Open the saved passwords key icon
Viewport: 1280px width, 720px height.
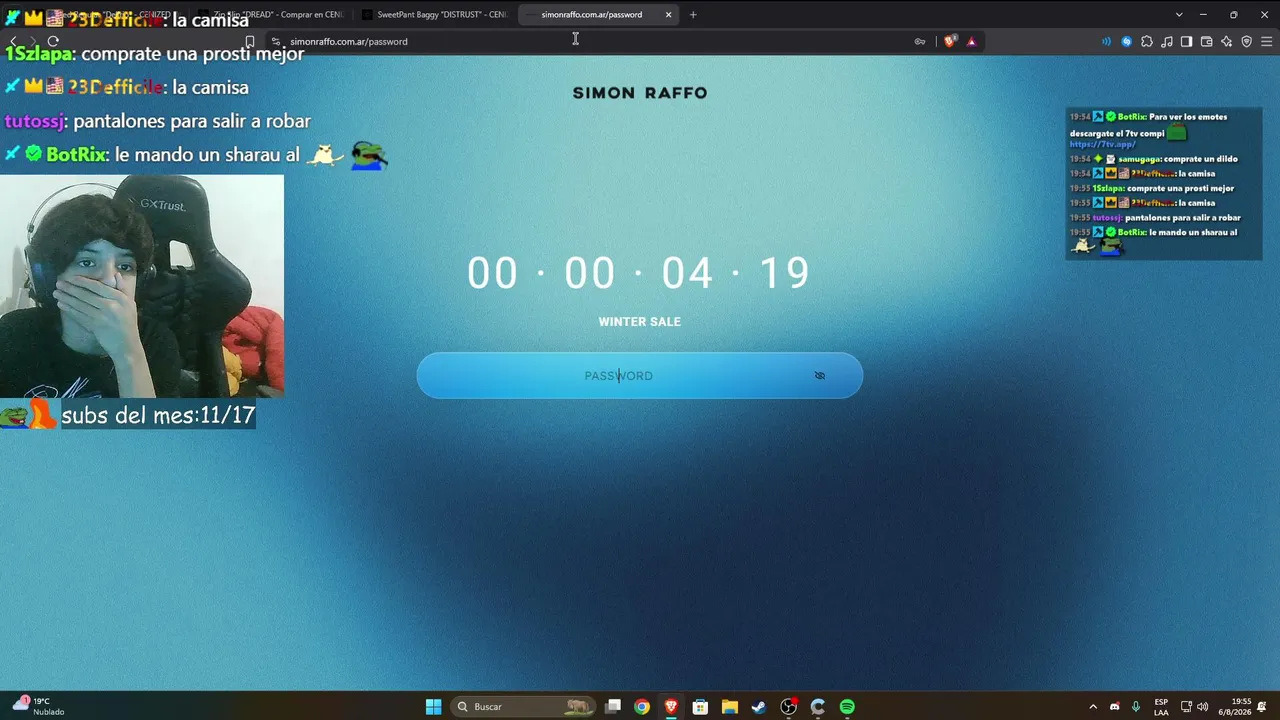point(920,42)
